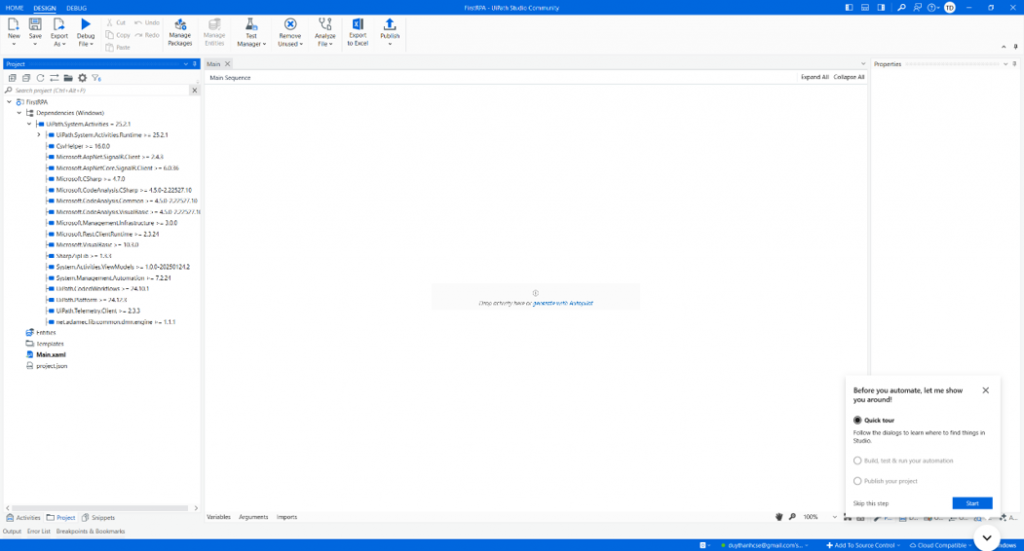
Task: Click the Export to Excel icon
Action: [358, 24]
